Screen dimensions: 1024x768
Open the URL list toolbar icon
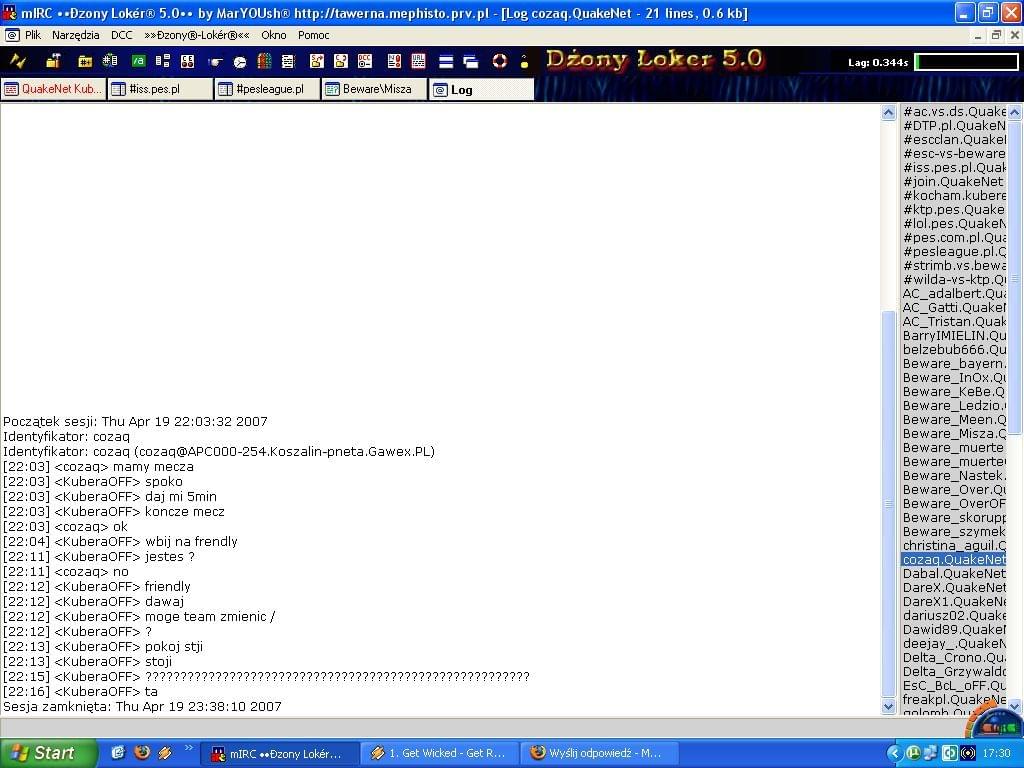tap(419, 61)
